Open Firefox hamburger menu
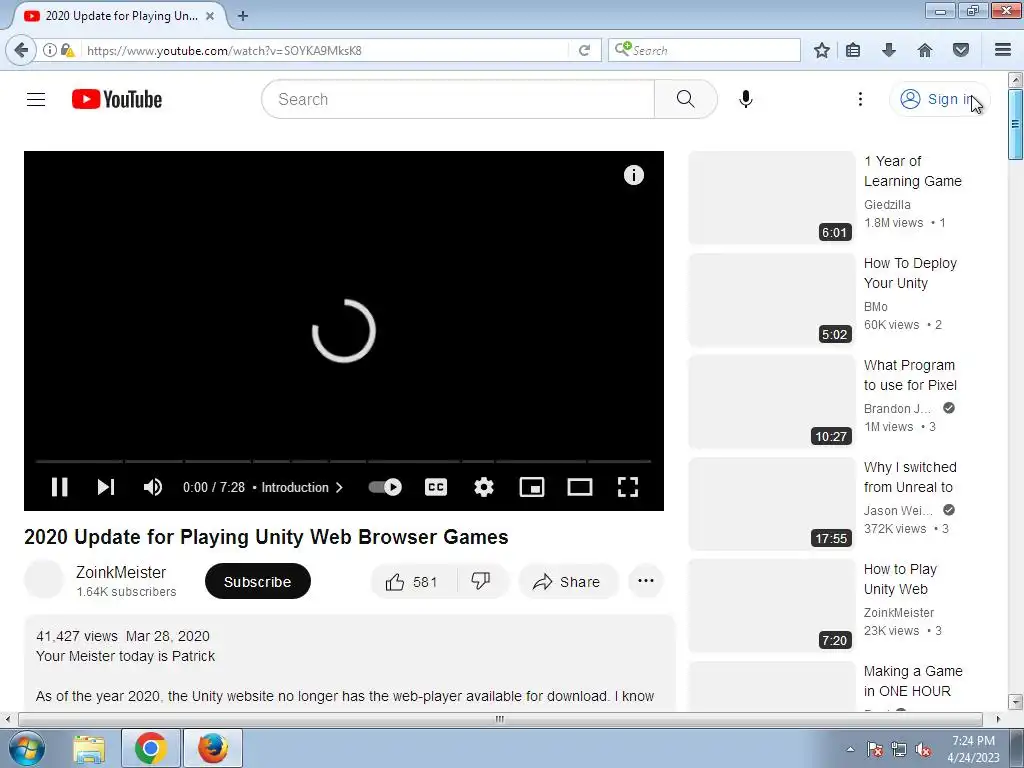The height and width of the screenshot is (768, 1024). (x=1003, y=50)
